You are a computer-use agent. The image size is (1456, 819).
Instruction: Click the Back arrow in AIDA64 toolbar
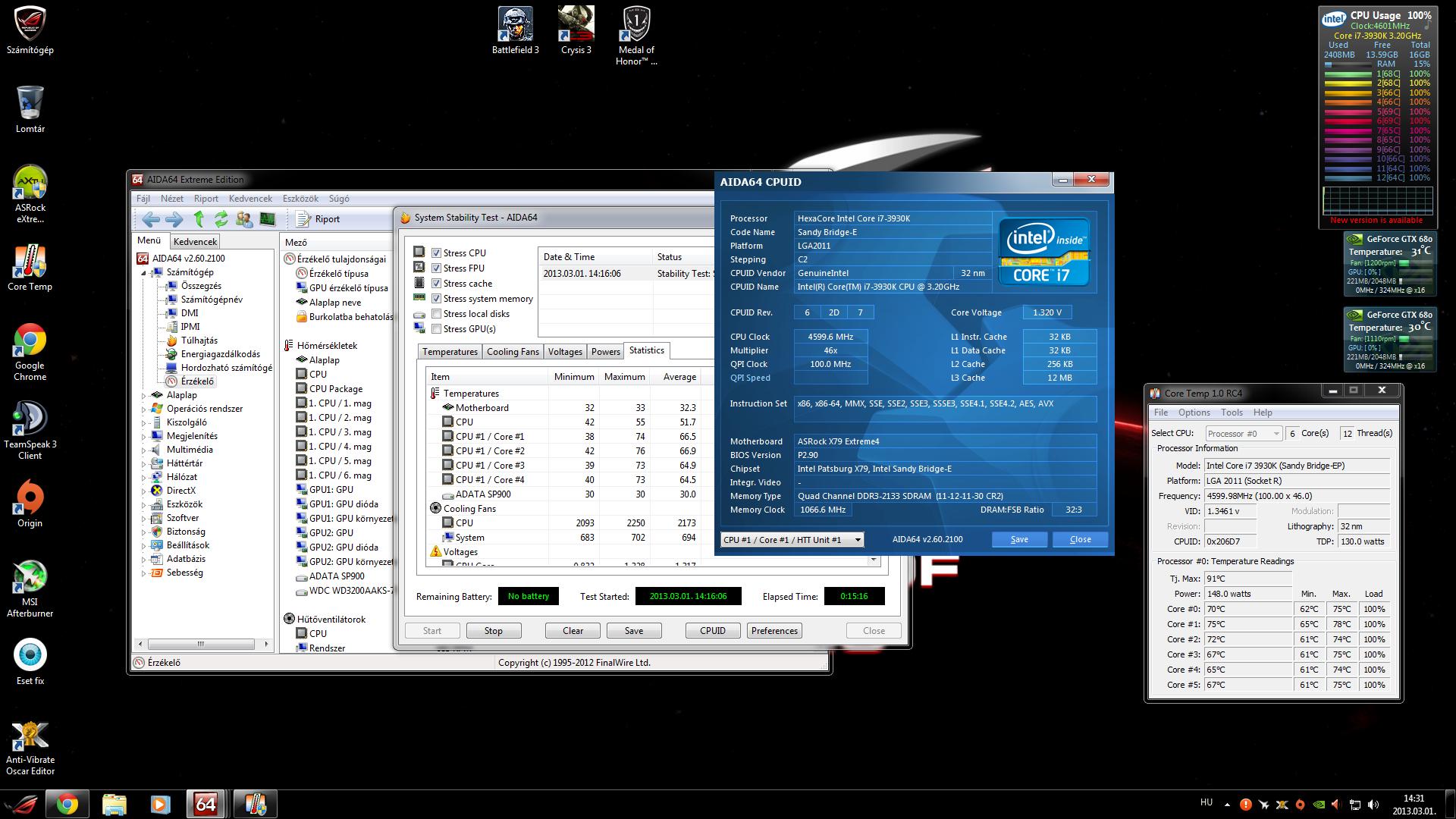point(151,219)
